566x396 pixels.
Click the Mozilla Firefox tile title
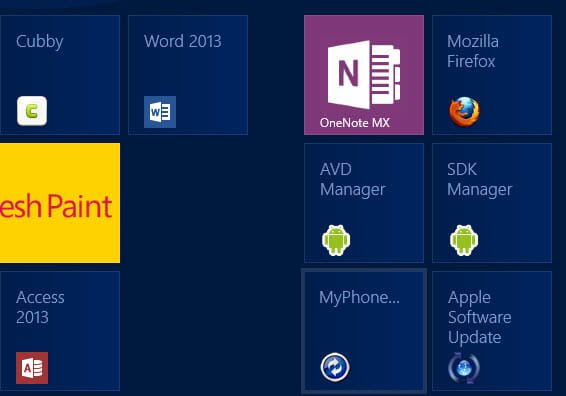click(473, 51)
